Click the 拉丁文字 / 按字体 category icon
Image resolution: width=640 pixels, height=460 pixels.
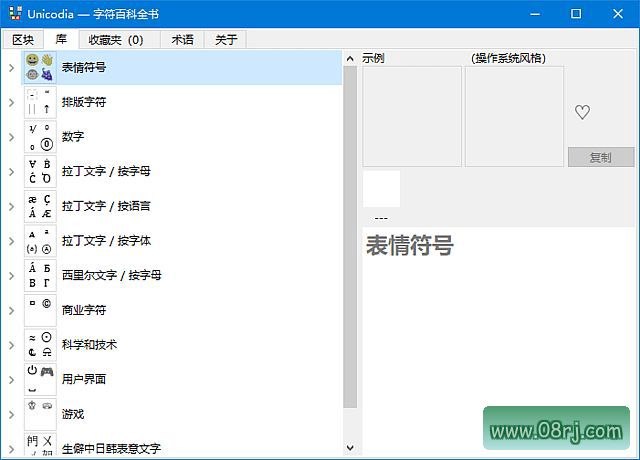40,241
